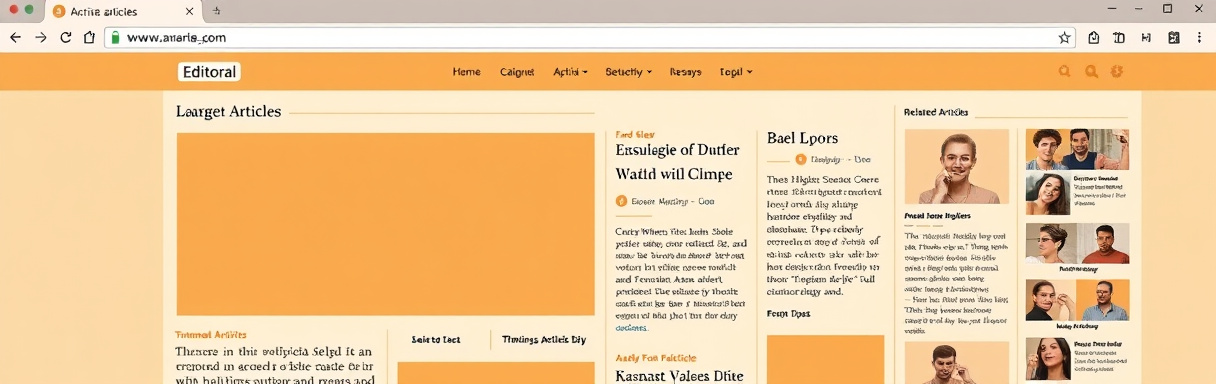This screenshot has width=1216, height=384.
Task: Click the browser forward arrow
Action: point(41,37)
